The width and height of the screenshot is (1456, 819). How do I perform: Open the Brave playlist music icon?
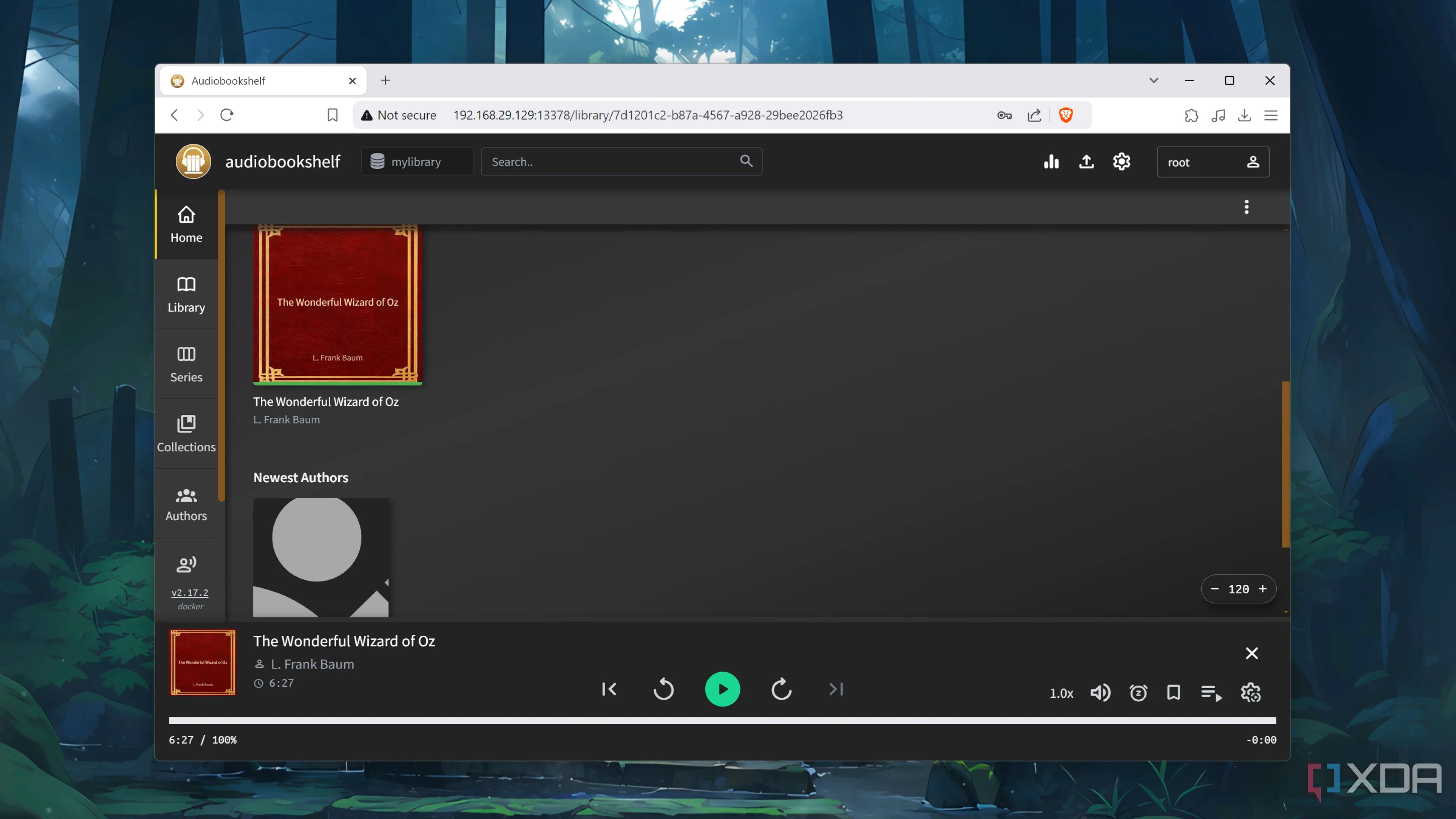click(x=1218, y=115)
